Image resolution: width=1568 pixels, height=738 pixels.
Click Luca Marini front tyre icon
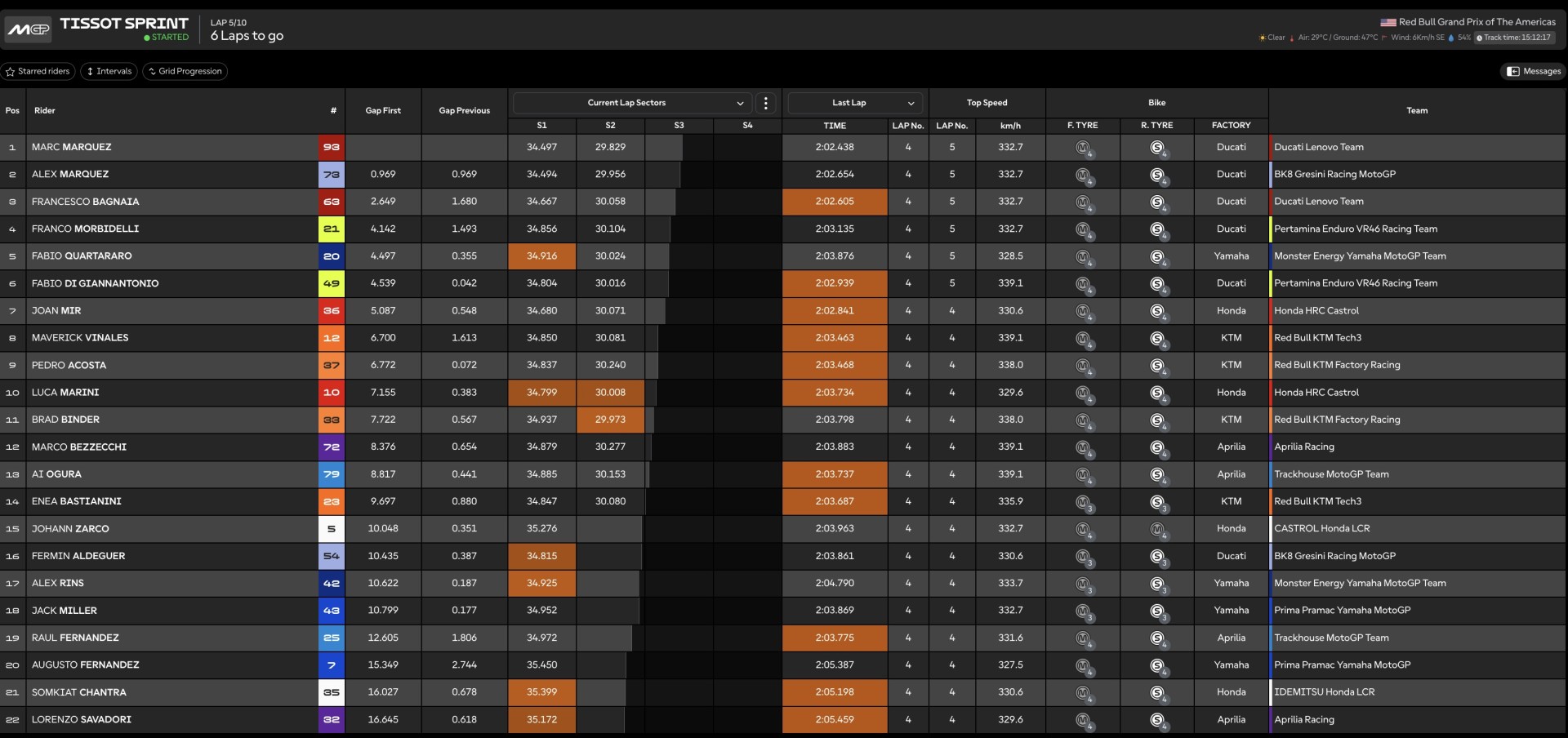click(x=1084, y=393)
